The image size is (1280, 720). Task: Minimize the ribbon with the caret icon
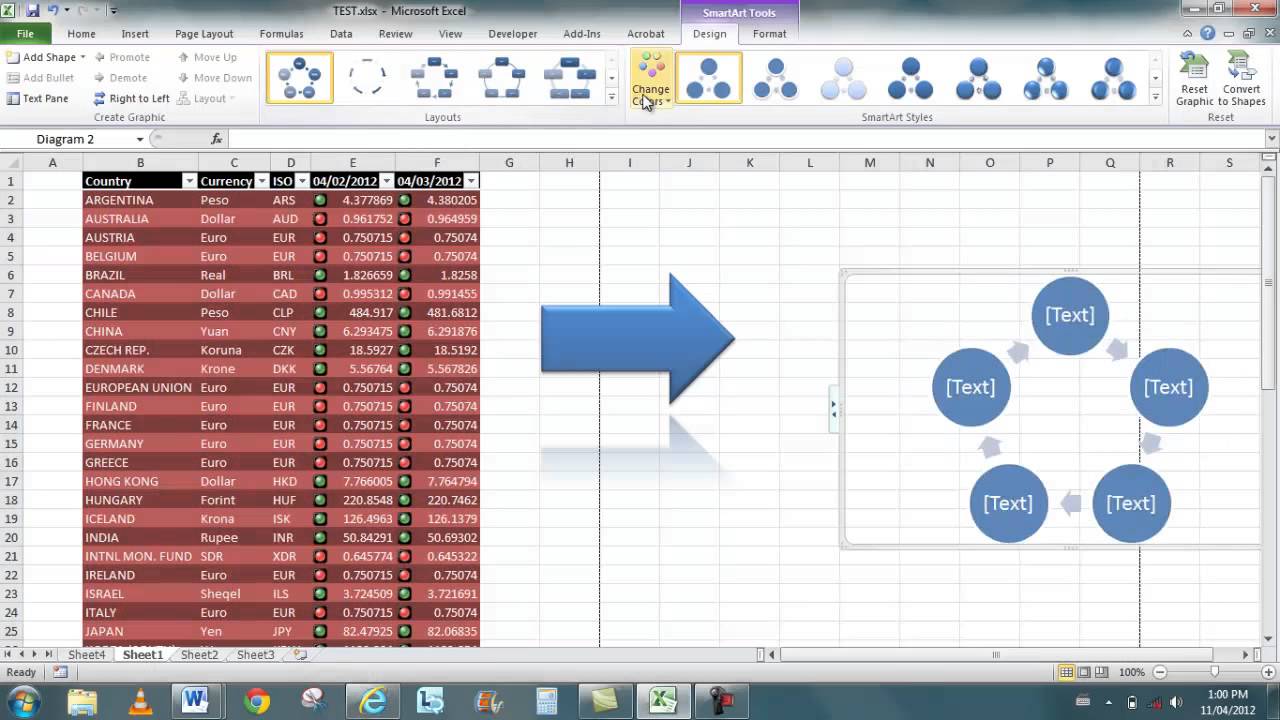[1189, 33]
